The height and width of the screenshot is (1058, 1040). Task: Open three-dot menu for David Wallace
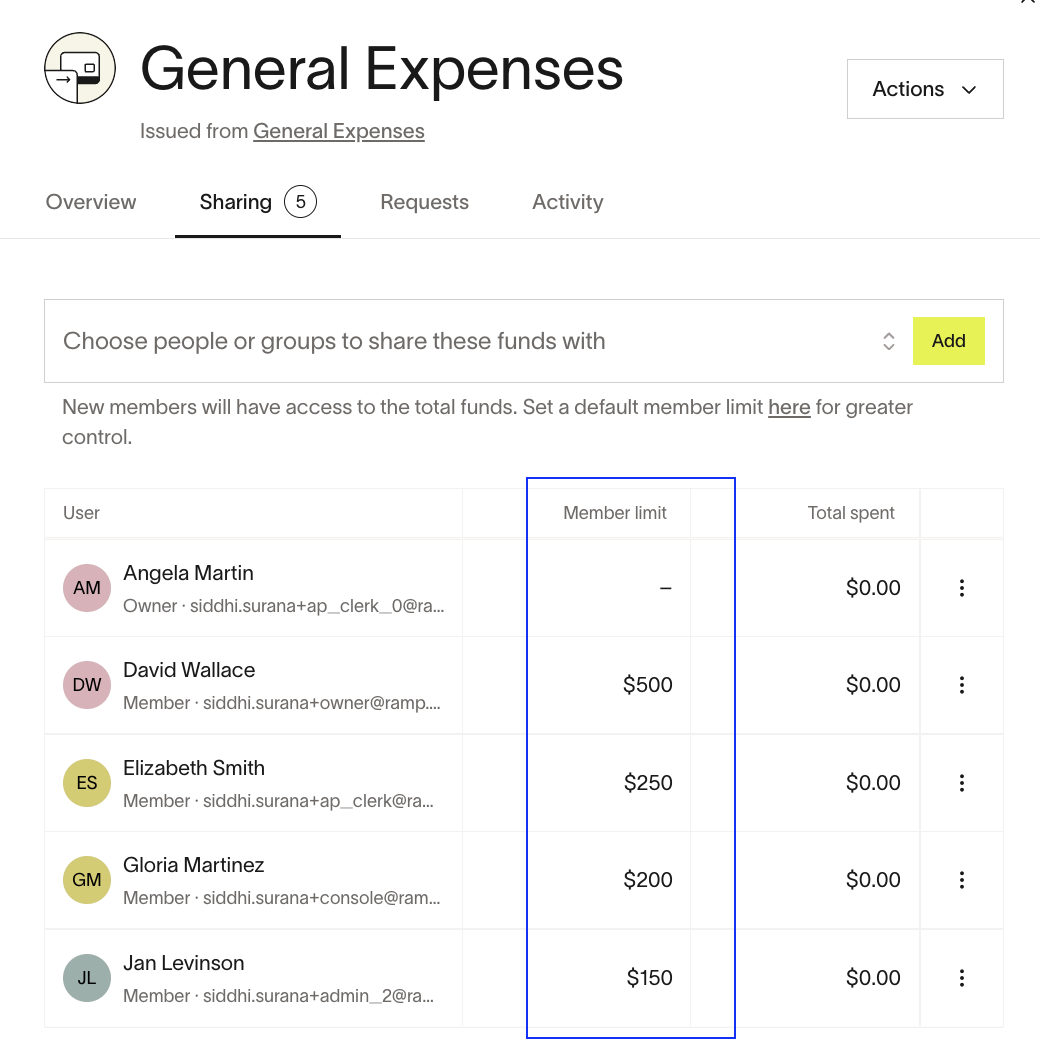click(x=961, y=685)
